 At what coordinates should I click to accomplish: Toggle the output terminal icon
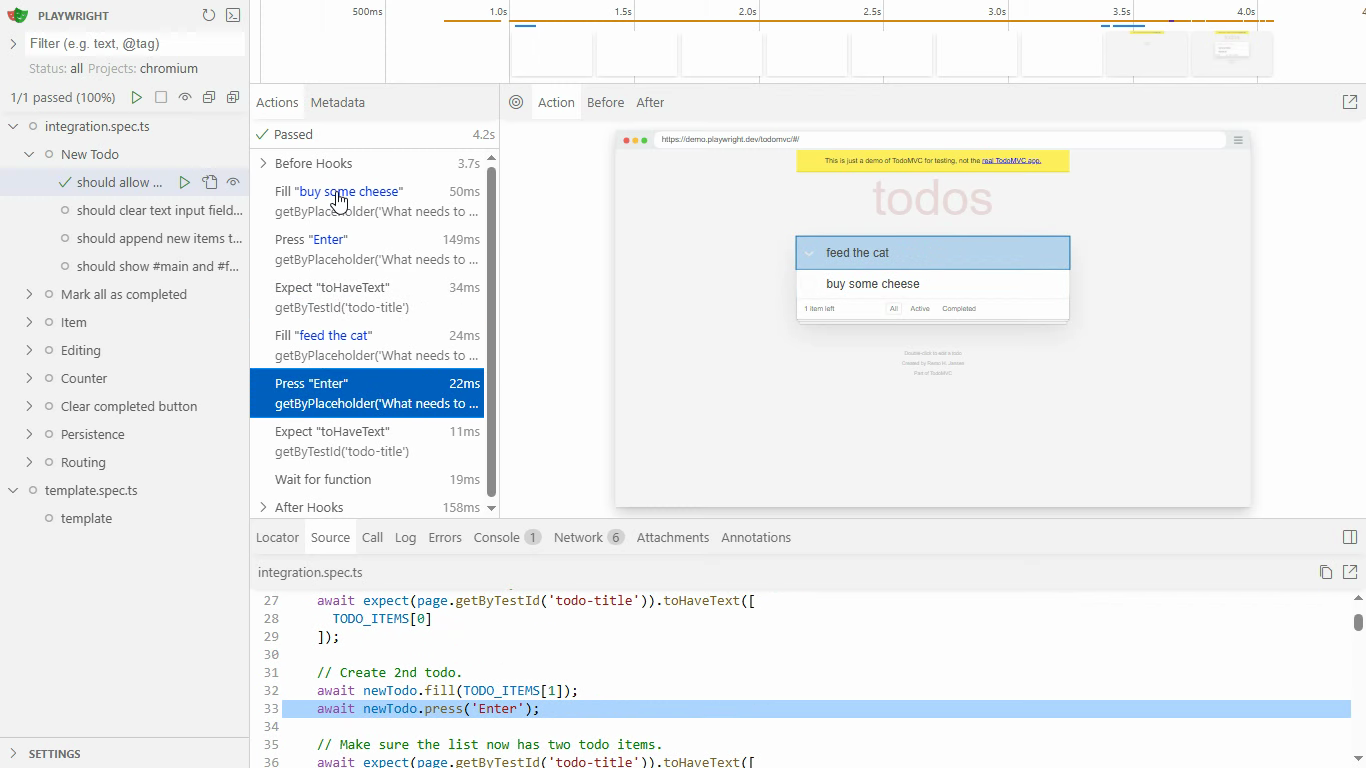[x=233, y=15]
